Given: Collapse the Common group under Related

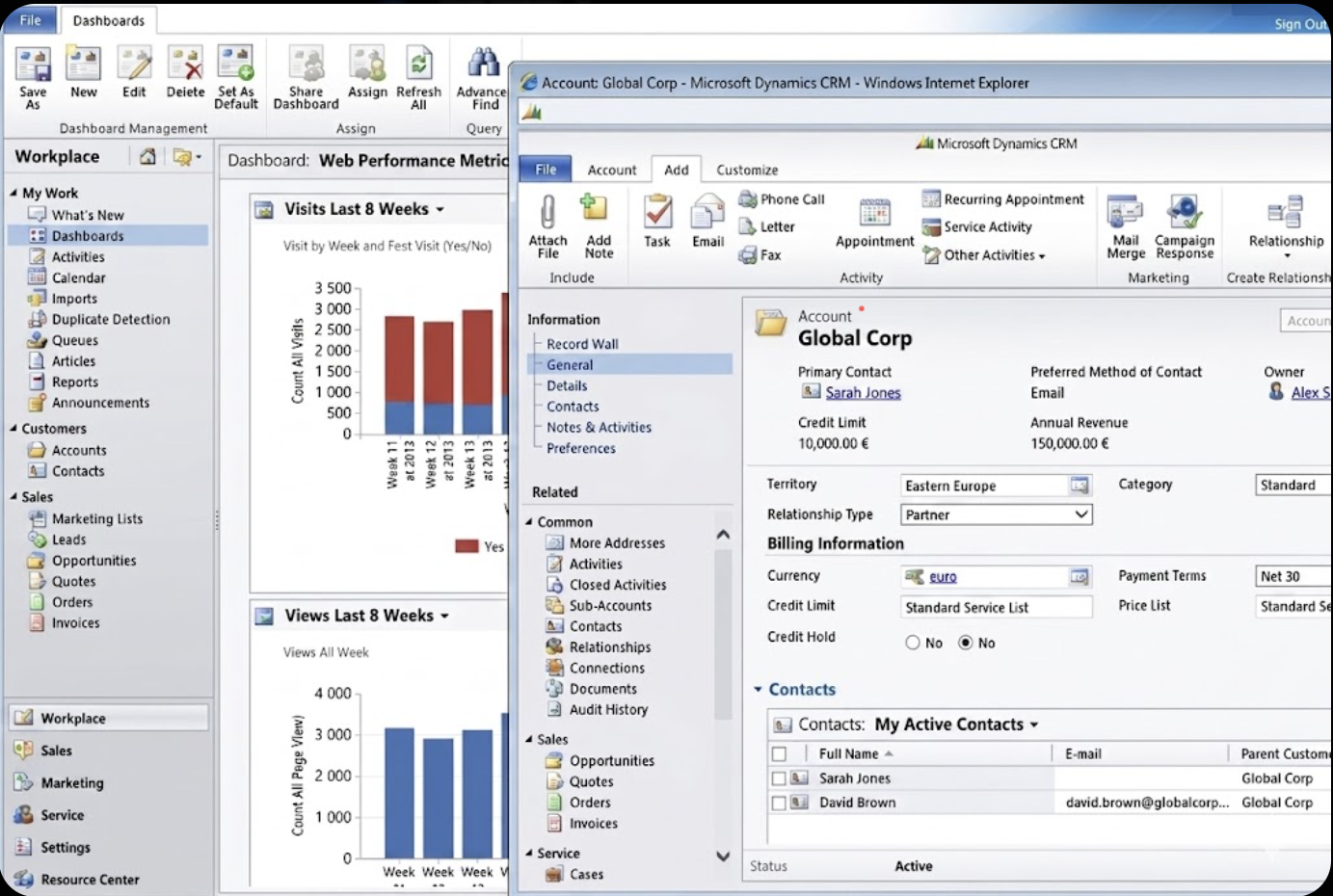Looking at the screenshot, I should coord(529,522).
